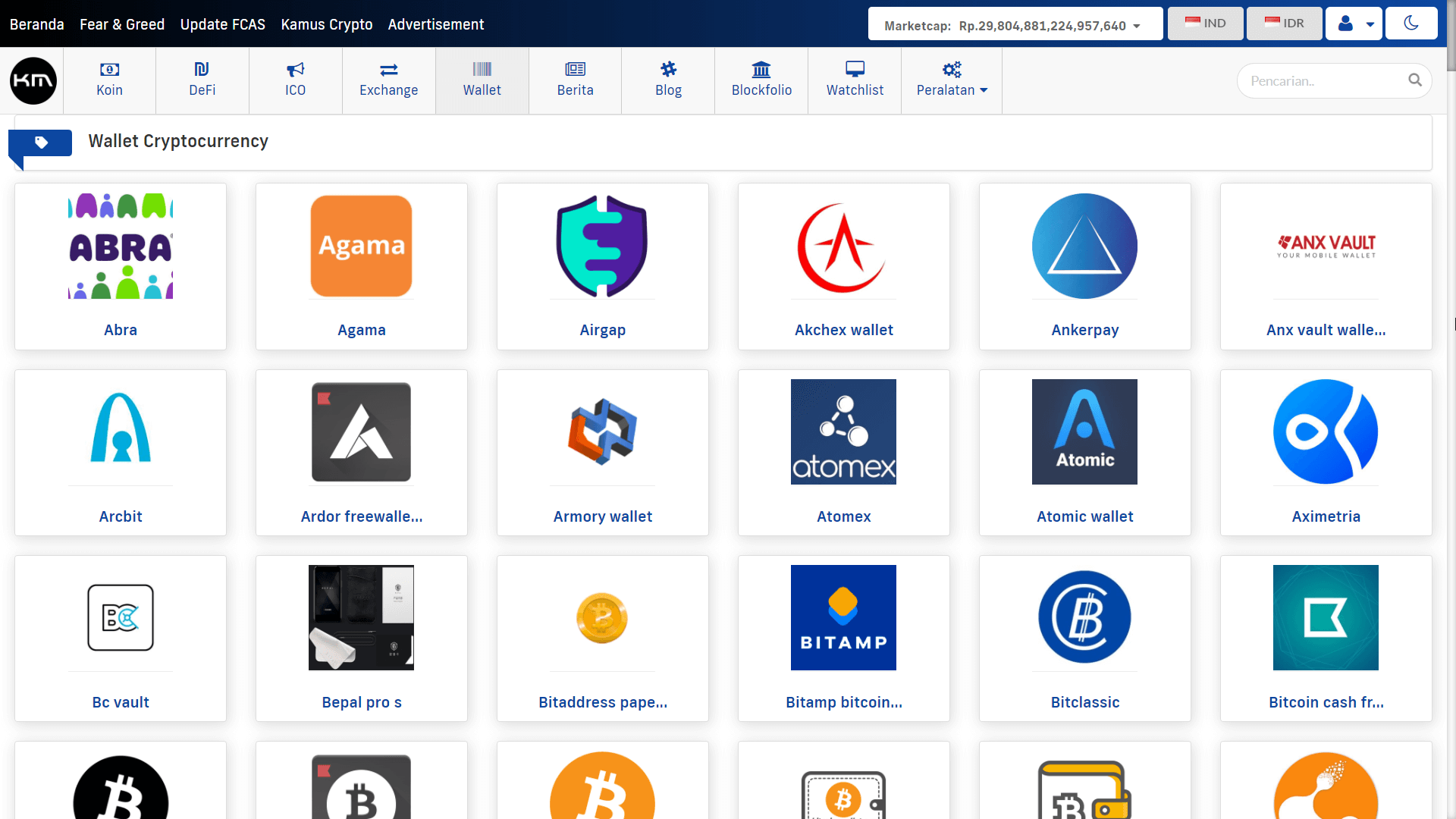Go to Beranda in top menu
The width and height of the screenshot is (1456, 819).
[37, 24]
